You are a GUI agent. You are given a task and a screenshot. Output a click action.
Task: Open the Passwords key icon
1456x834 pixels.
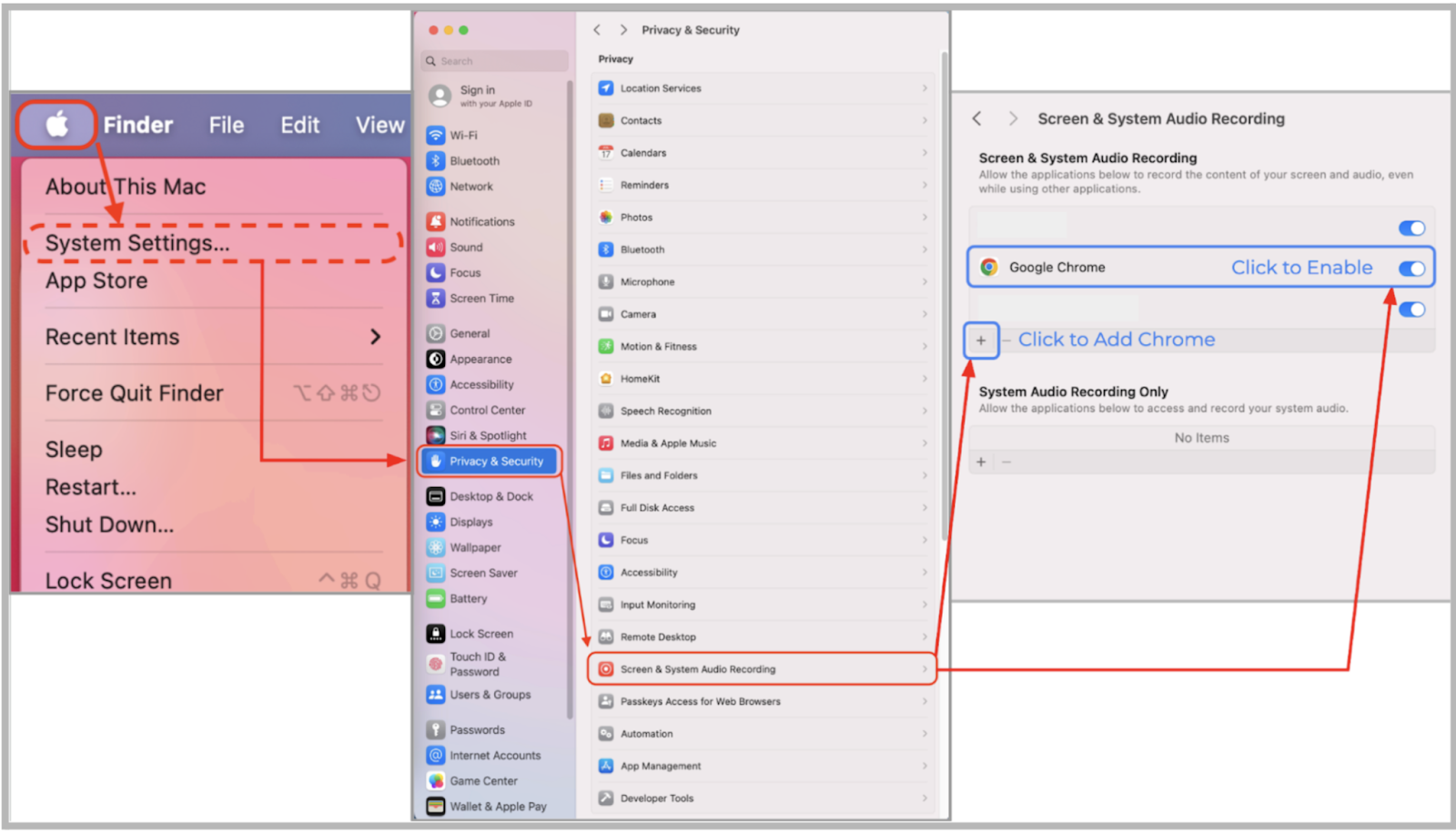pyautogui.click(x=436, y=729)
